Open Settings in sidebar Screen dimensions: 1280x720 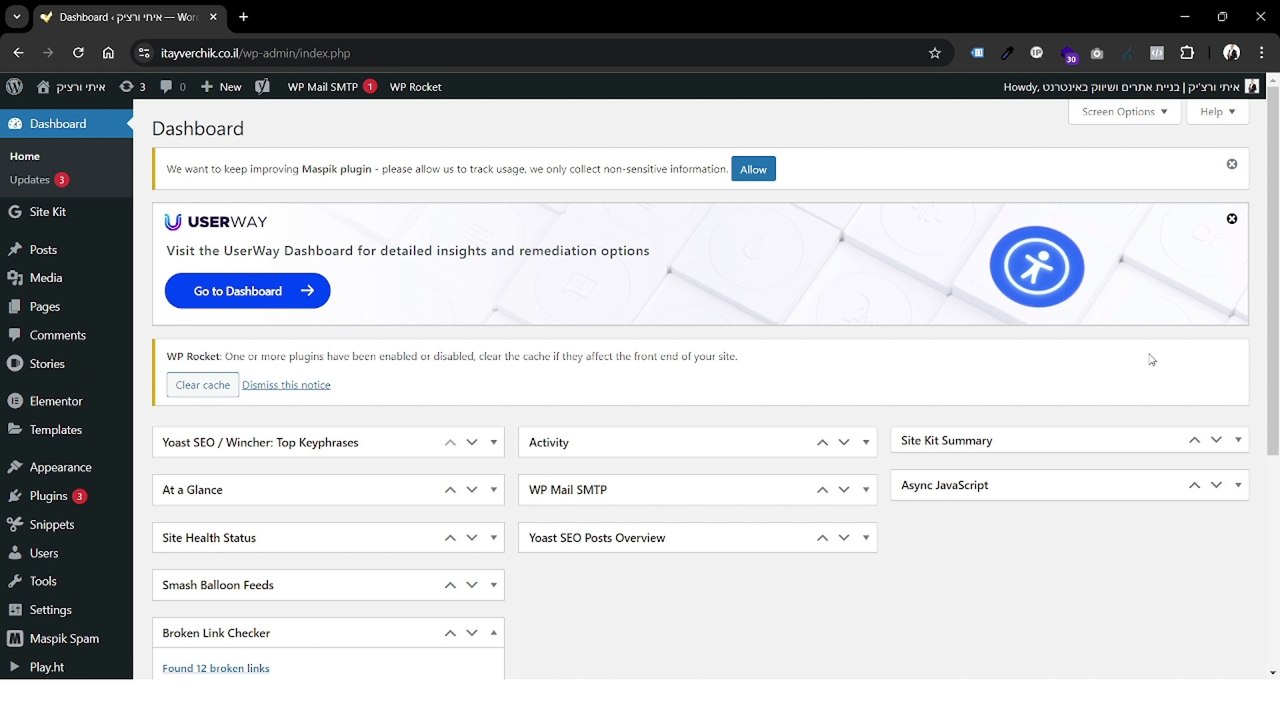click(x=66, y=610)
